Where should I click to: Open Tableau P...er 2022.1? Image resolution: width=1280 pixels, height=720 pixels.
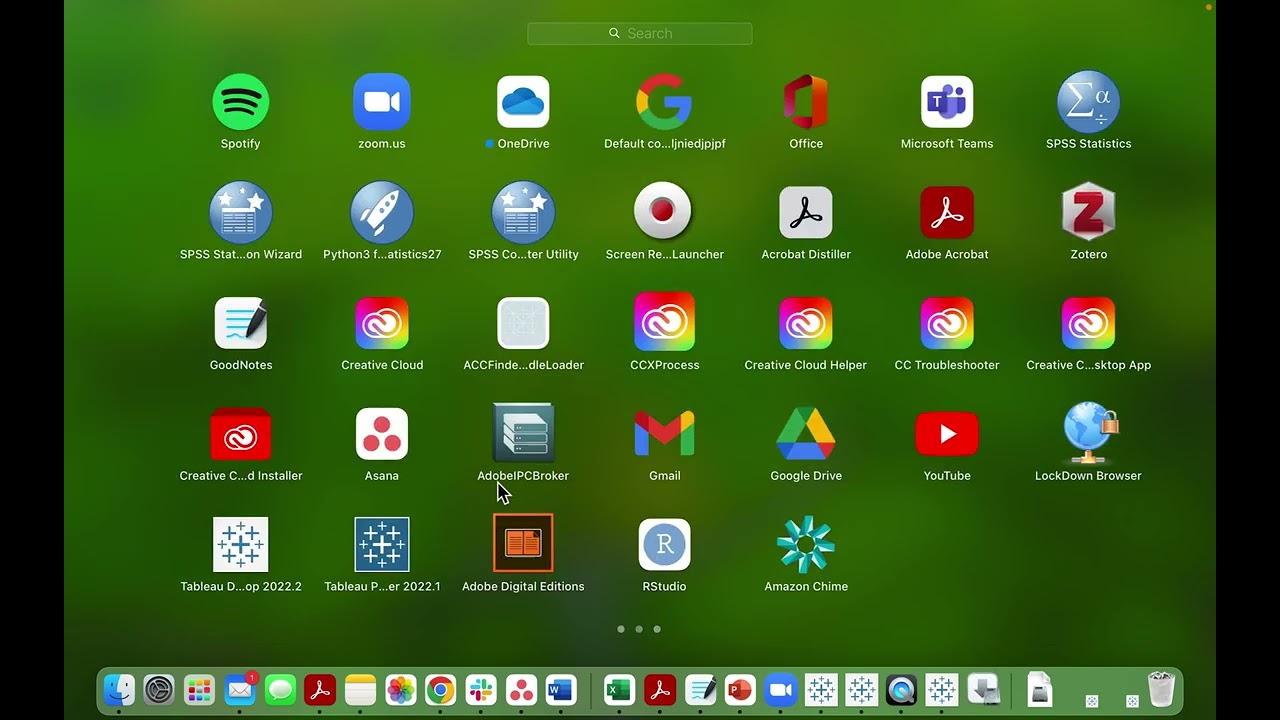pos(382,544)
